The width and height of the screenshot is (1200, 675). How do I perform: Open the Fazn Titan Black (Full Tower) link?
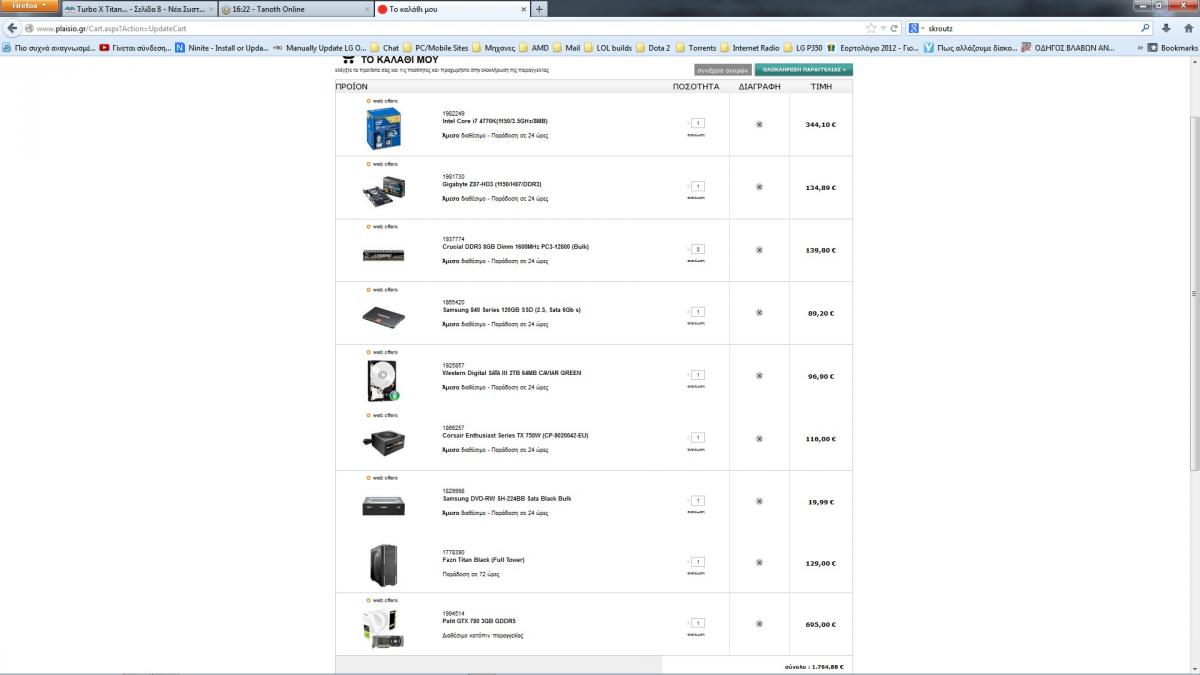pos(483,560)
